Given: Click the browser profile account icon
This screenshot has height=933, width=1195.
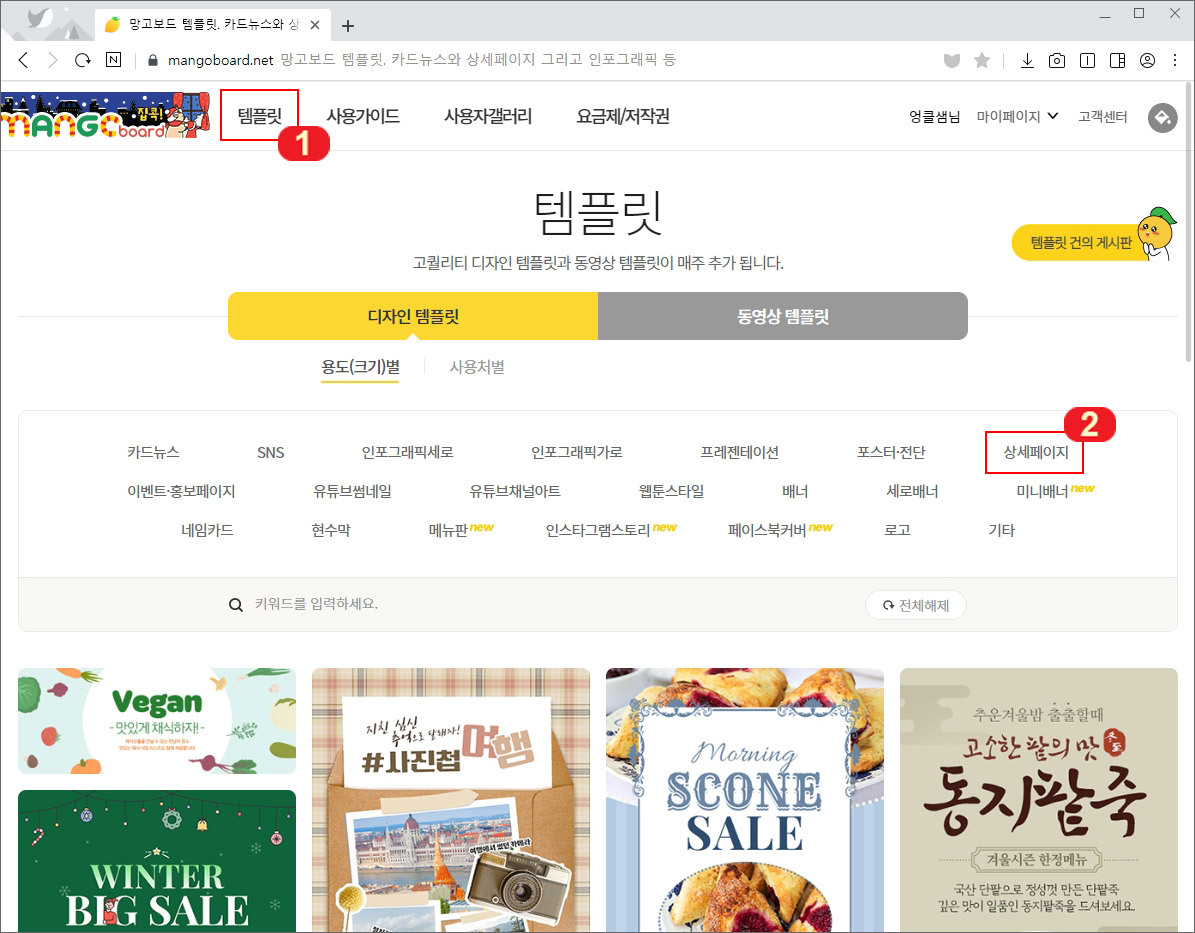Looking at the screenshot, I should [1147, 60].
